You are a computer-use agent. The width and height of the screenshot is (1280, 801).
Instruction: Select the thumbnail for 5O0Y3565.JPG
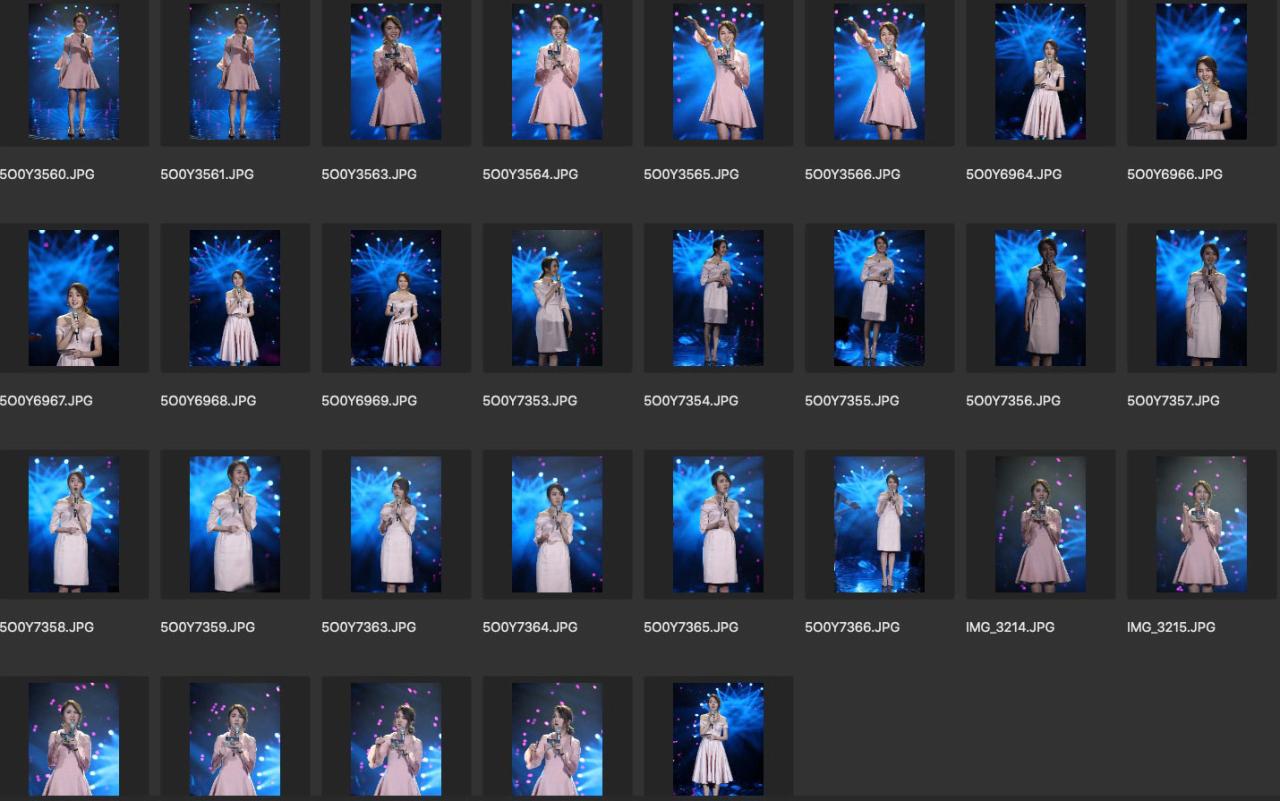pos(717,72)
